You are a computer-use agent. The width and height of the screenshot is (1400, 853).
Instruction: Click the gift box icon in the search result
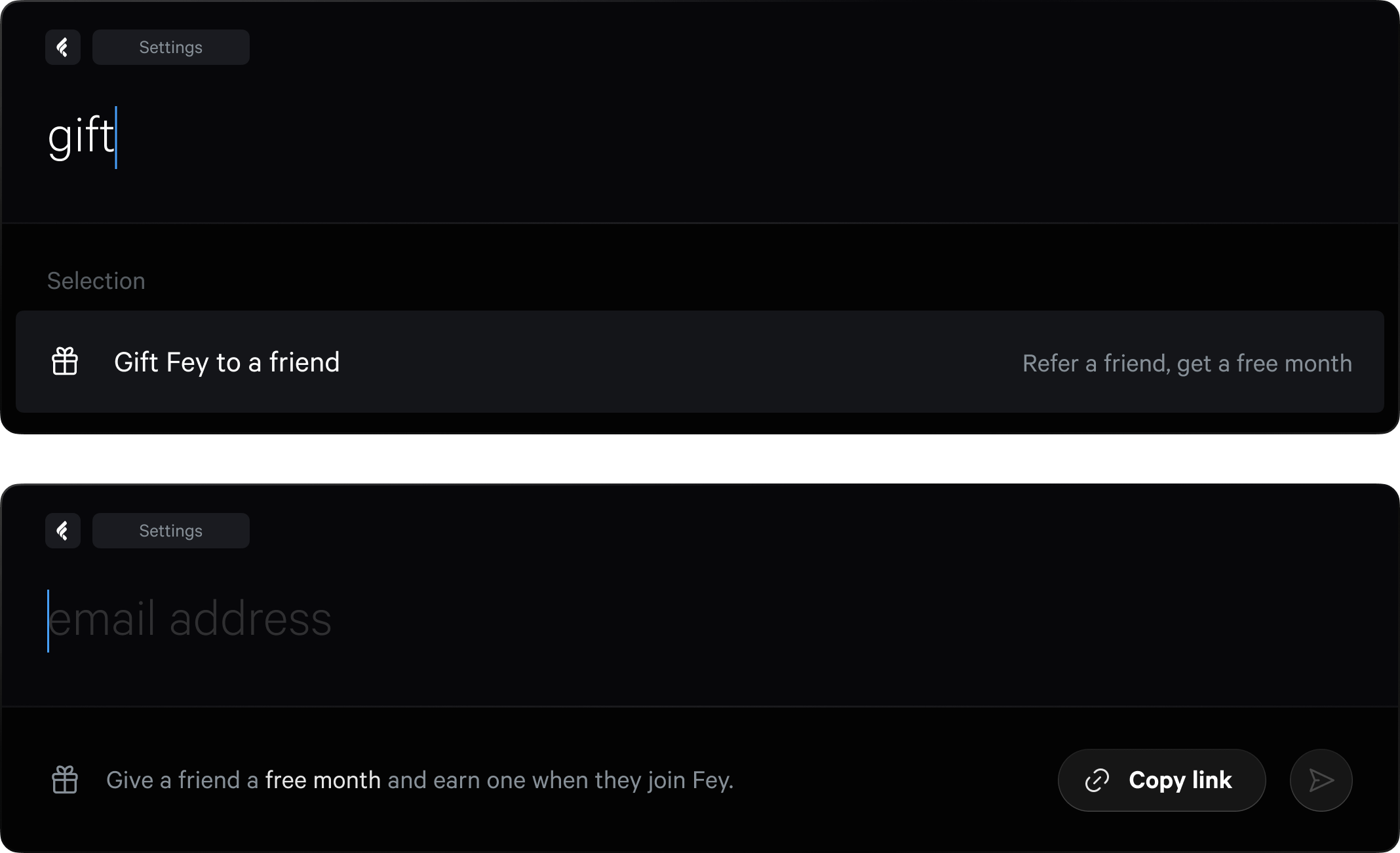click(x=65, y=362)
